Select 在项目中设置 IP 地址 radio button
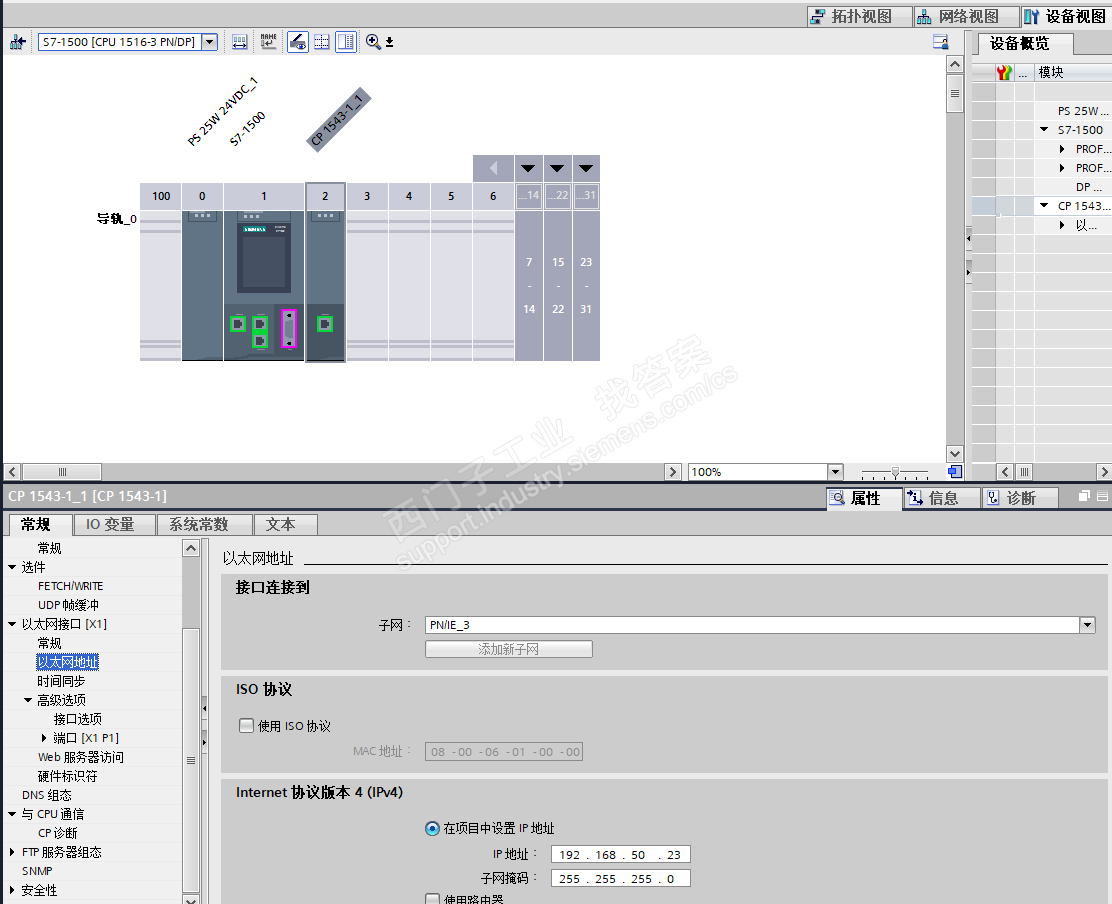Image resolution: width=1112 pixels, height=904 pixels. (432, 828)
